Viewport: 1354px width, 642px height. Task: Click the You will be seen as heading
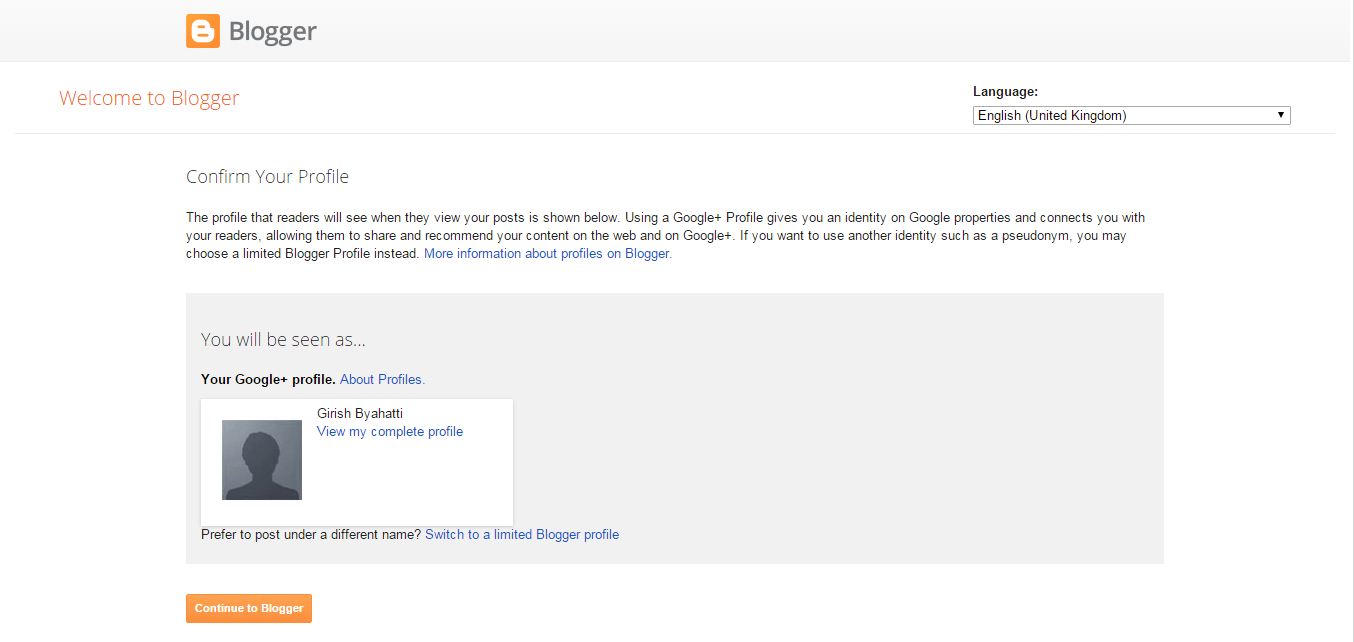coord(283,340)
